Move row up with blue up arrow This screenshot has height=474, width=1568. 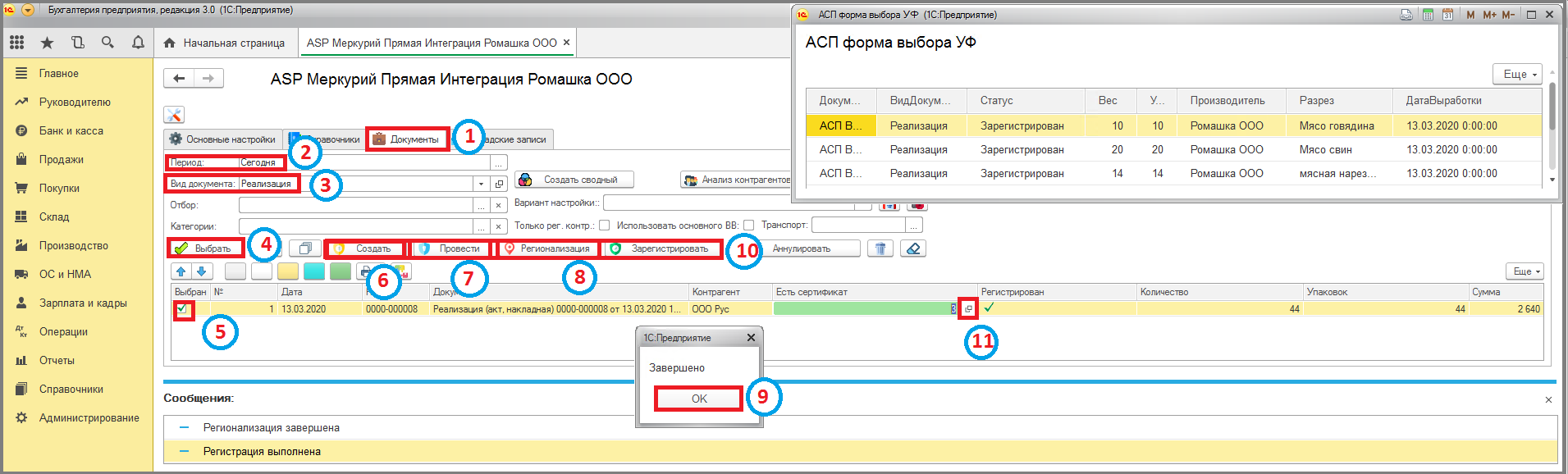point(181,271)
